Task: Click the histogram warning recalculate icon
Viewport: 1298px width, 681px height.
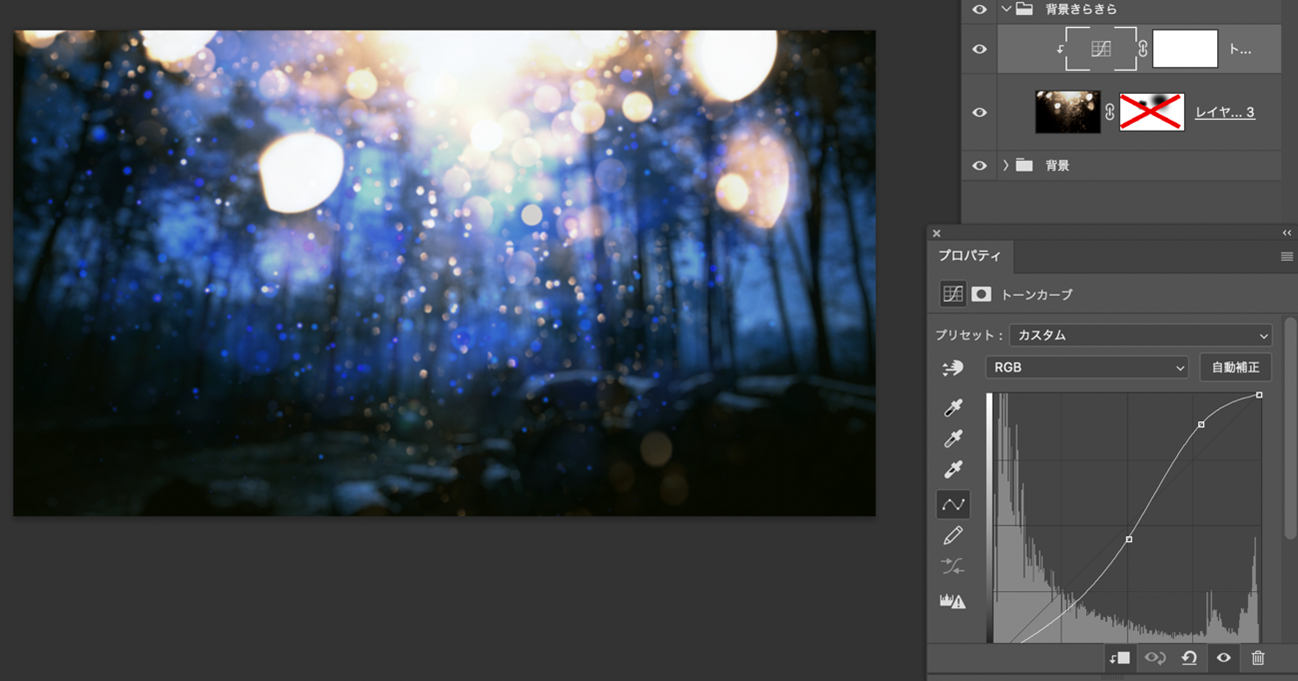Action: (x=953, y=601)
